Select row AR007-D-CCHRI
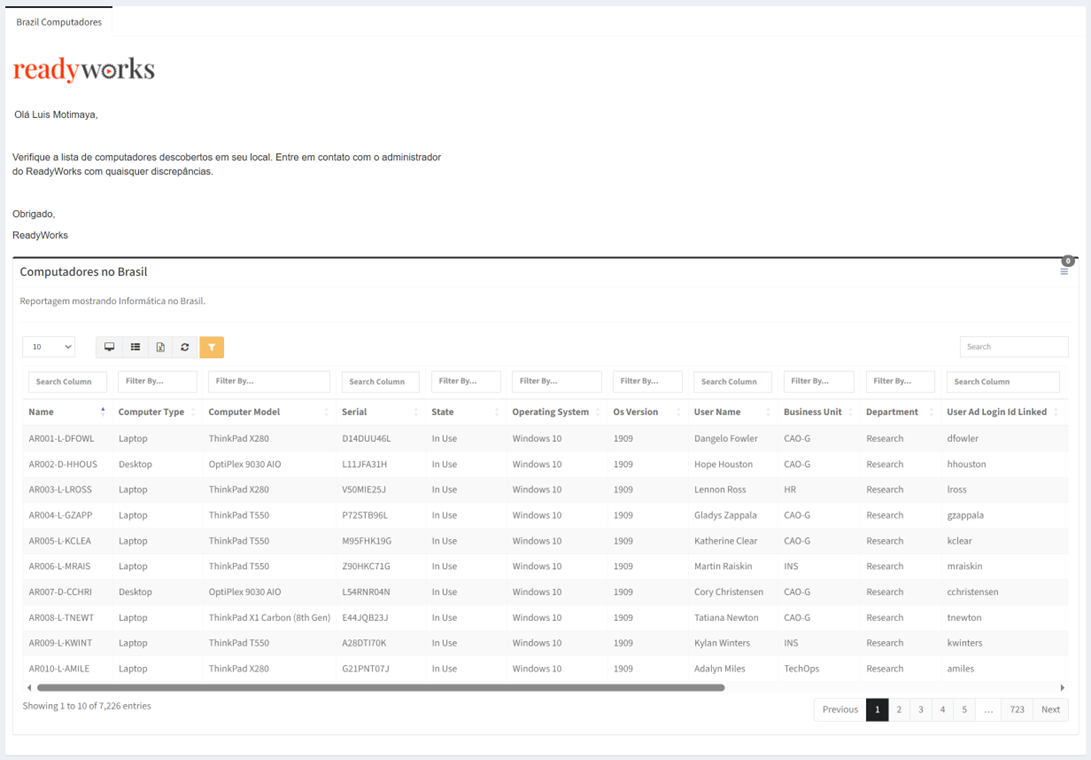Screen dimensions: 1091x760 545,592
